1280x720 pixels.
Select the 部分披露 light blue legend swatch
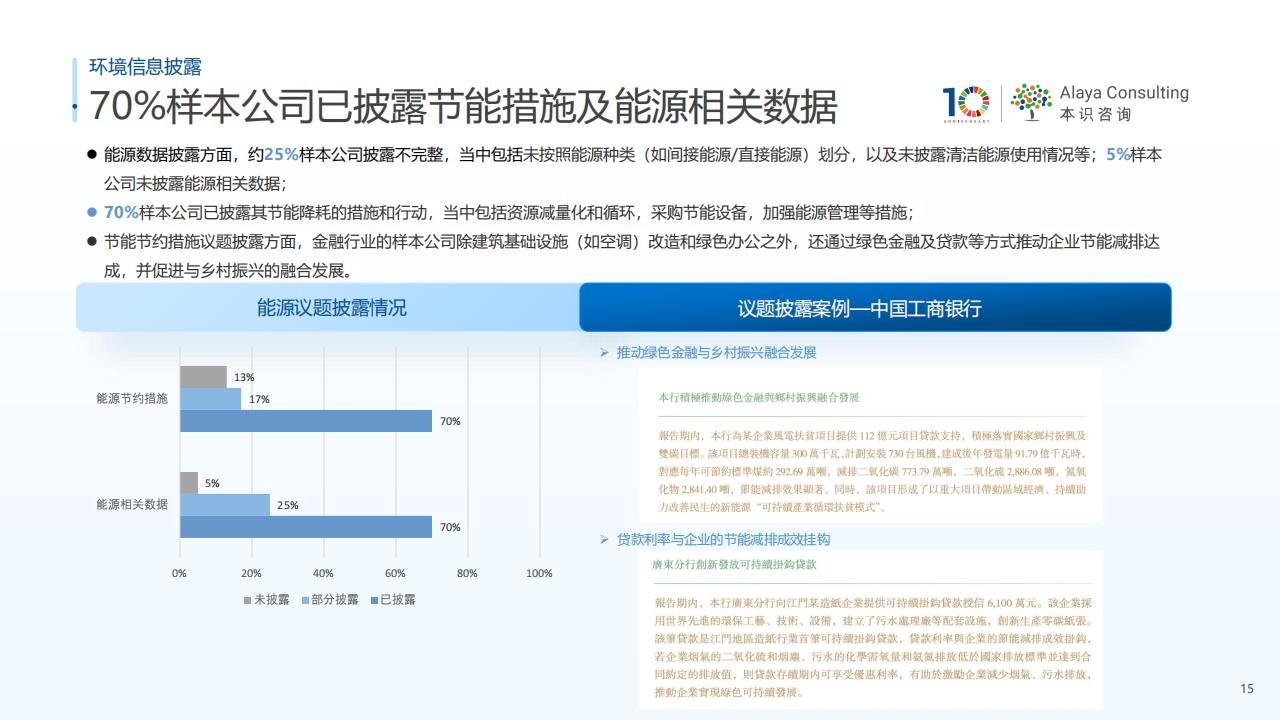(305, 600)
